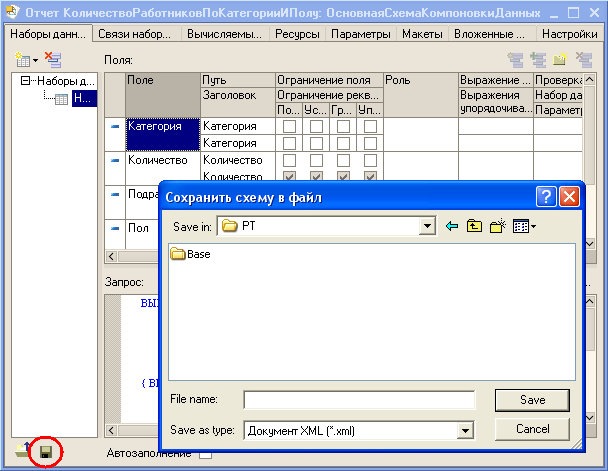Toggle first attribute restriction checkbox for Категория
The height and width of the screenshot is (471, 608).
tap(289, 143)
